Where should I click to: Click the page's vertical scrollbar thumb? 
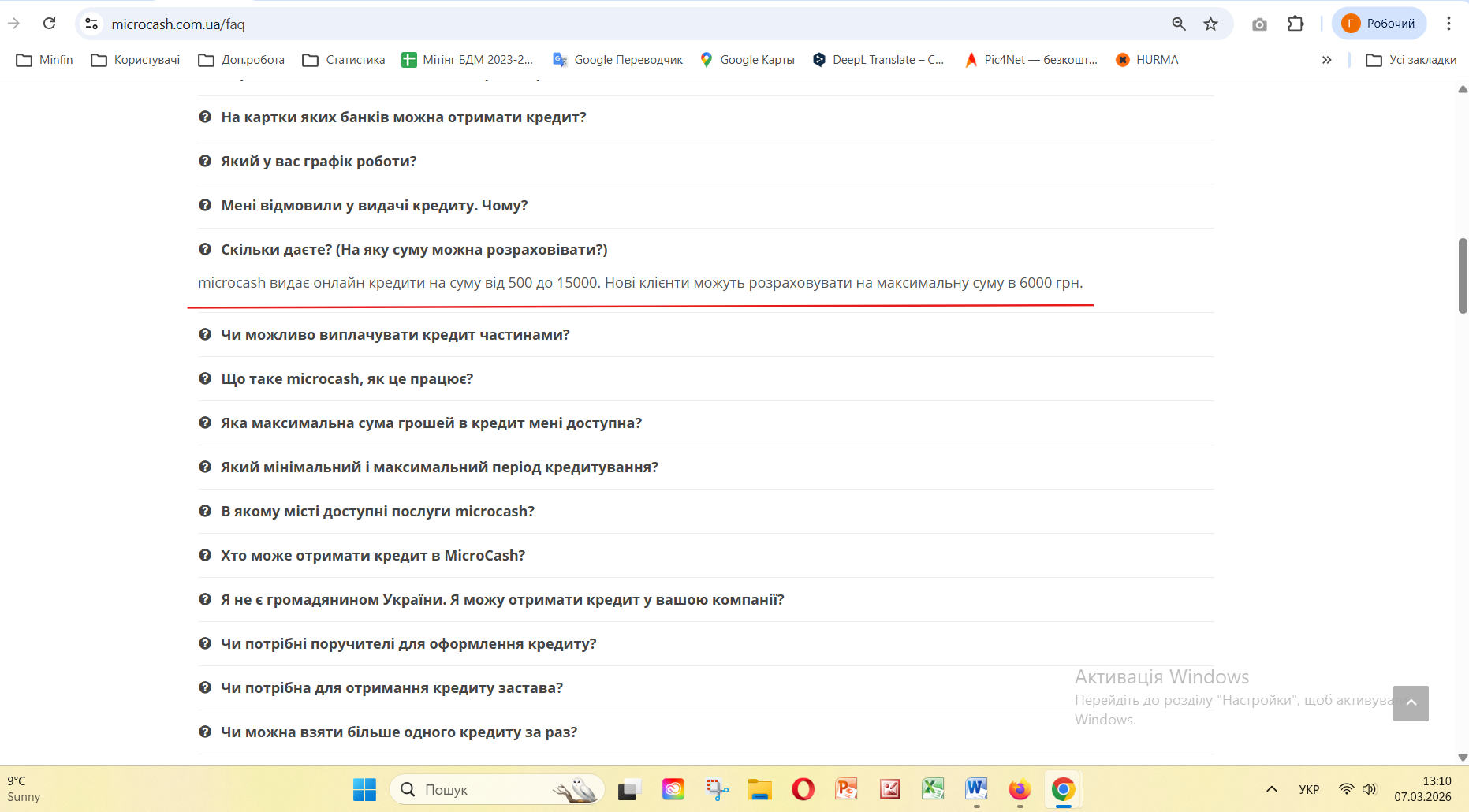tap(1463, 276)
